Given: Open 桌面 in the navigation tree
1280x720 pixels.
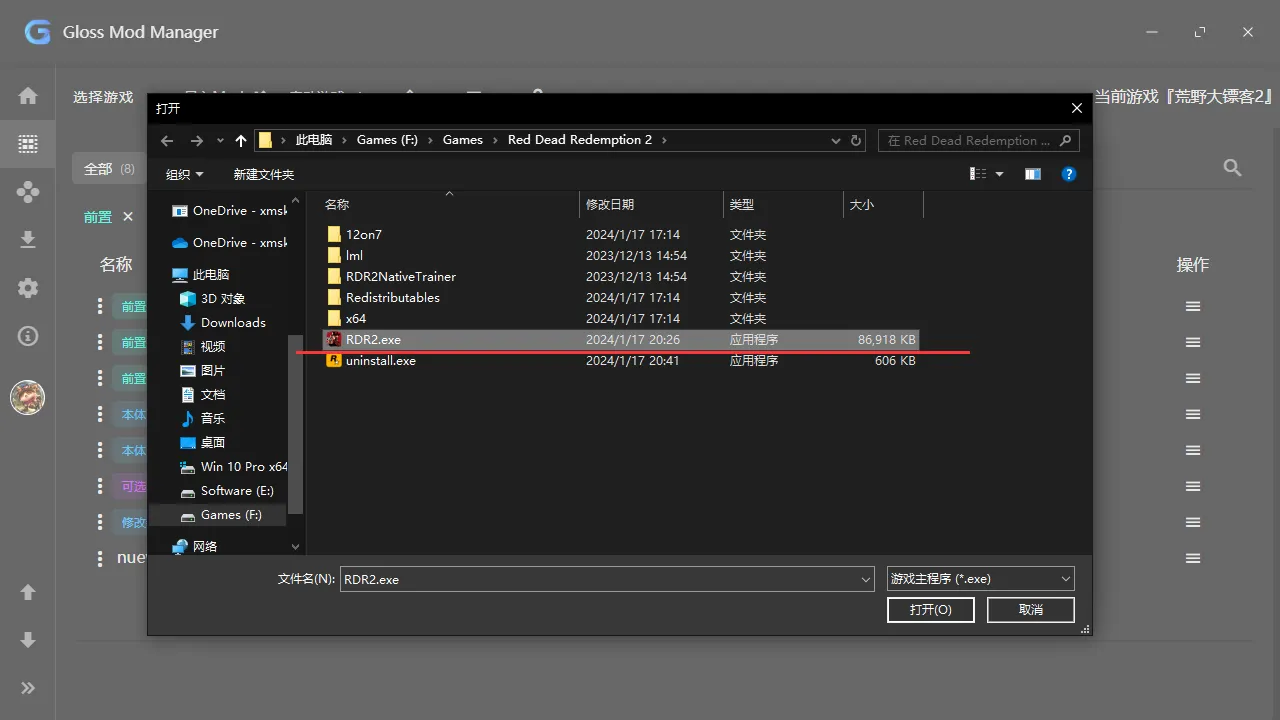Looking at the screenshot, I should [x=202, y=443].
